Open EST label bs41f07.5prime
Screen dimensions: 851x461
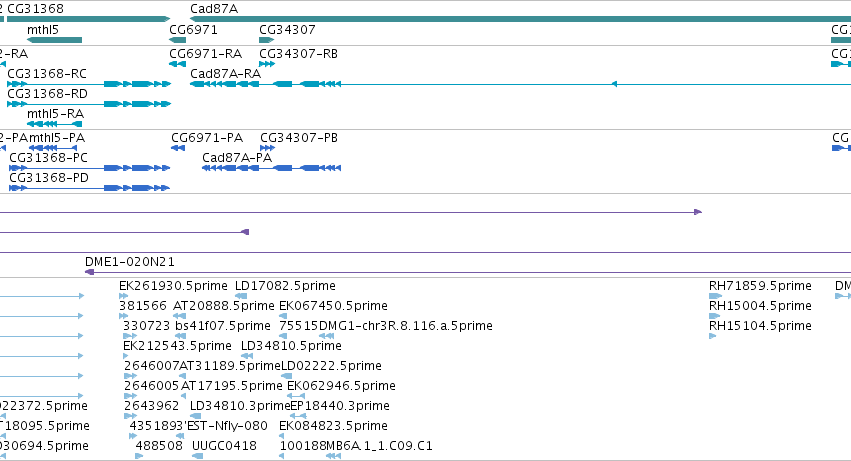[223, 326]
